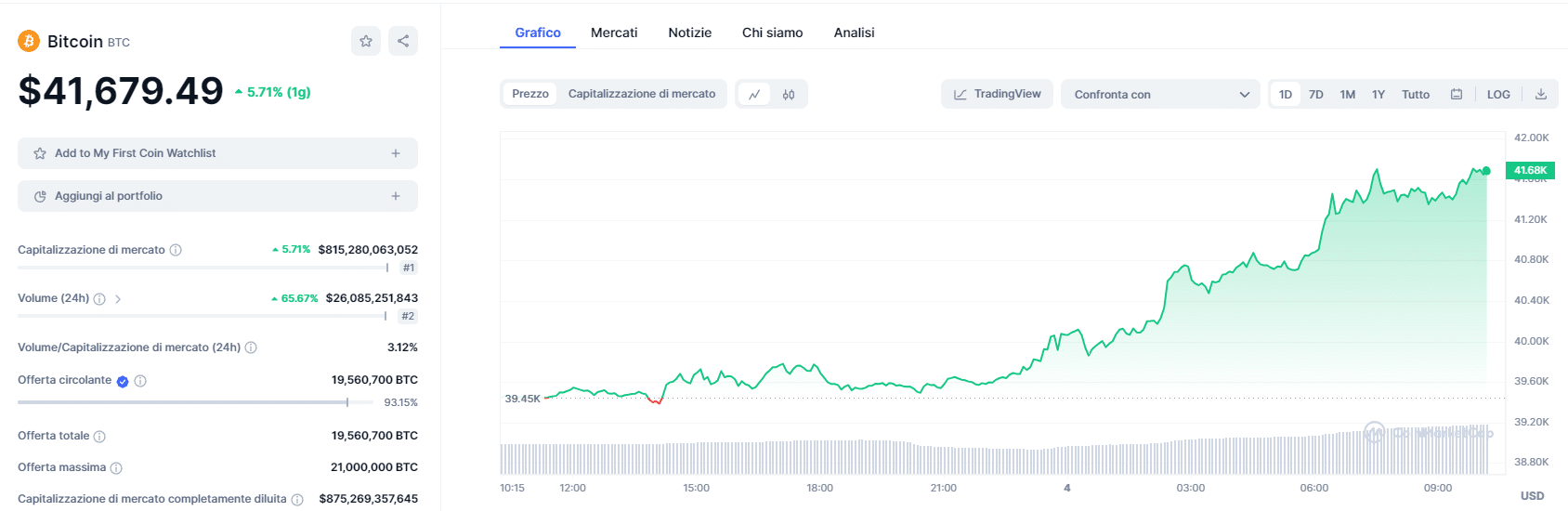The height and width of the screenshot is (511, 1568).
Task: Switch to candlestick chart view icon
Action: (789, 94)
